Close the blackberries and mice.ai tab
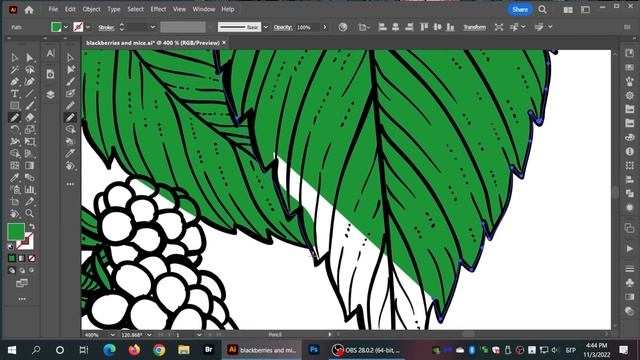 pyautogui.click(x=224, y=42)
